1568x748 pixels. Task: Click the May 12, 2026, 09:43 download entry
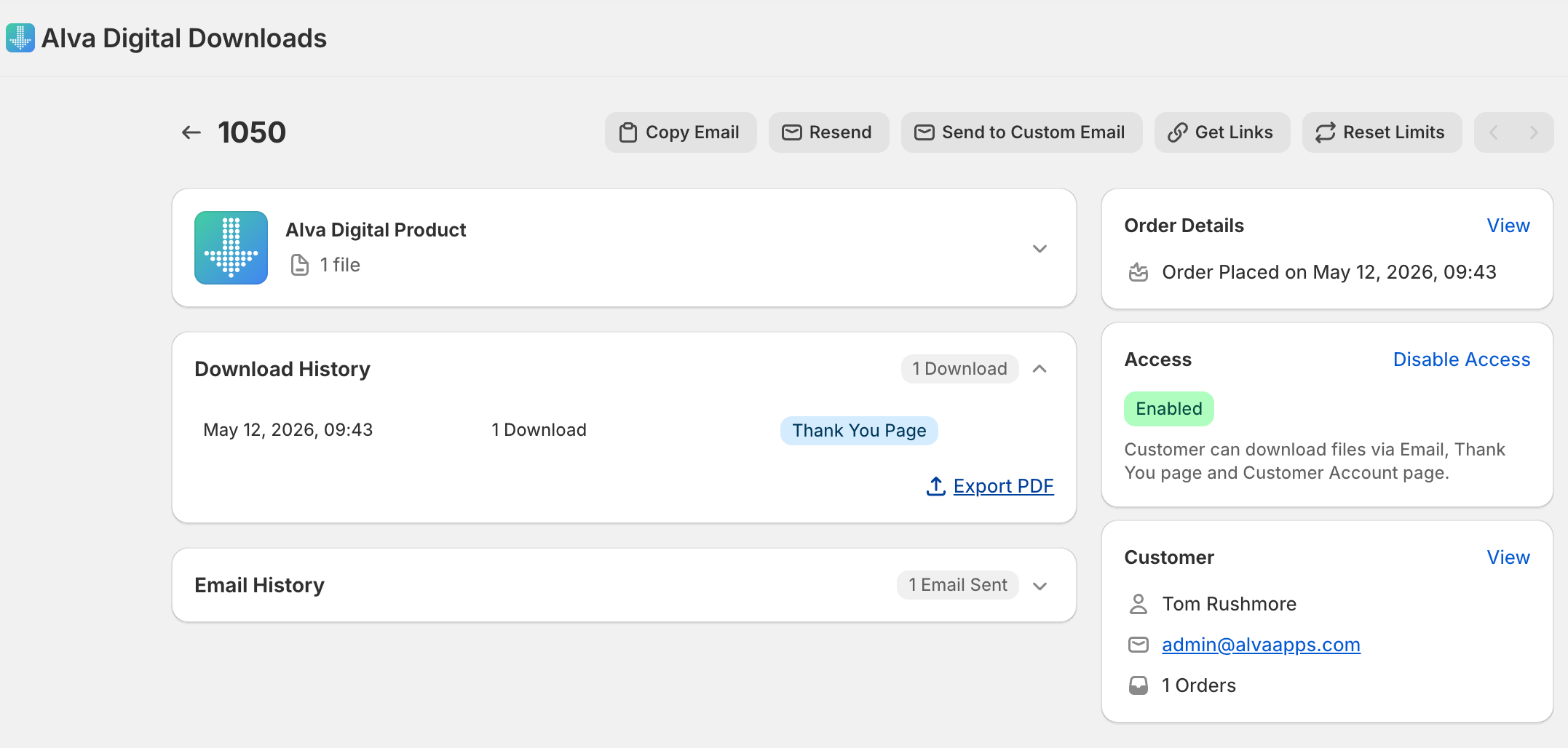[x=288, y=430]
